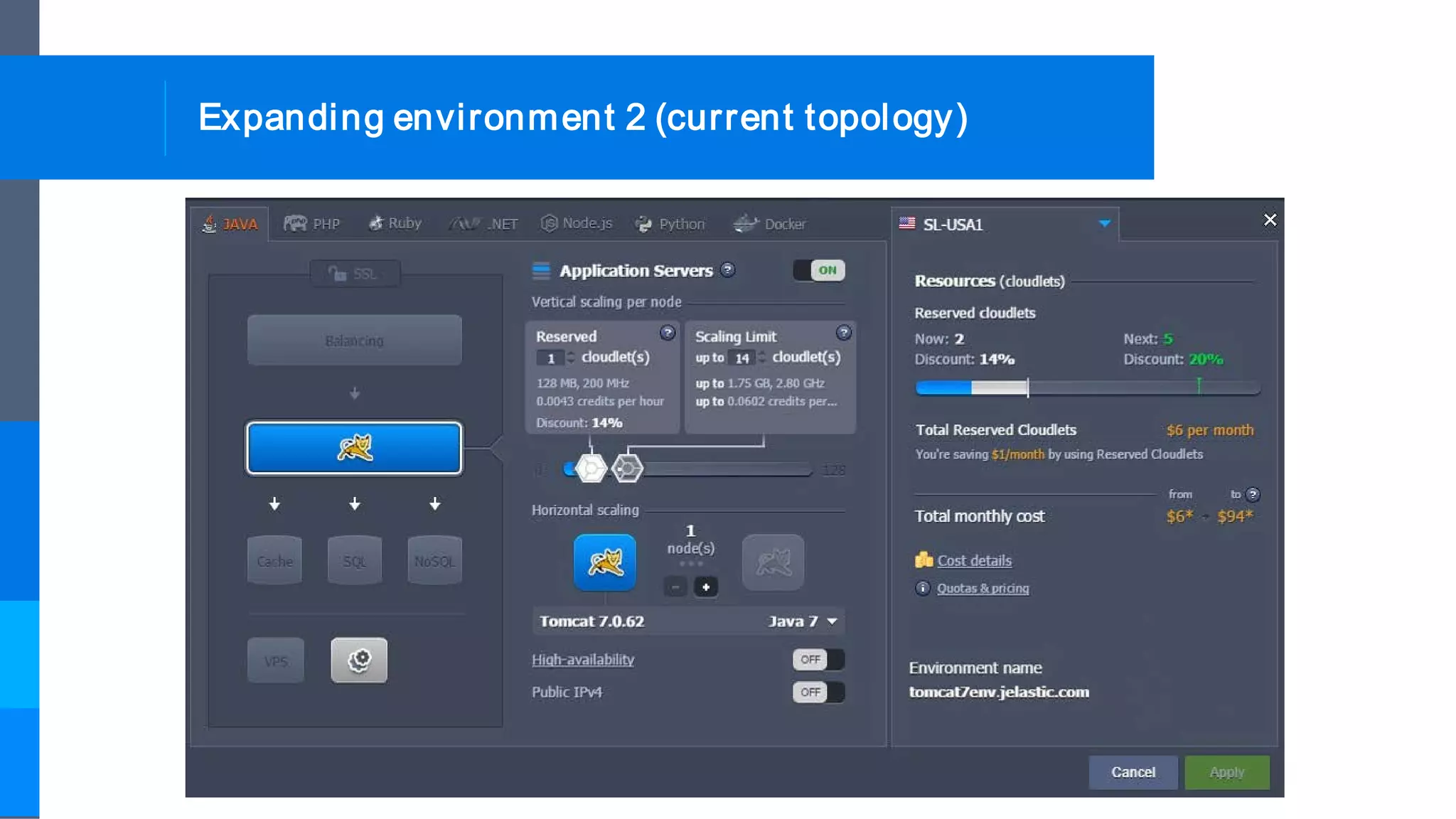
Task: Enable the Public IPv4 toggle
Action: click(818, 692)
